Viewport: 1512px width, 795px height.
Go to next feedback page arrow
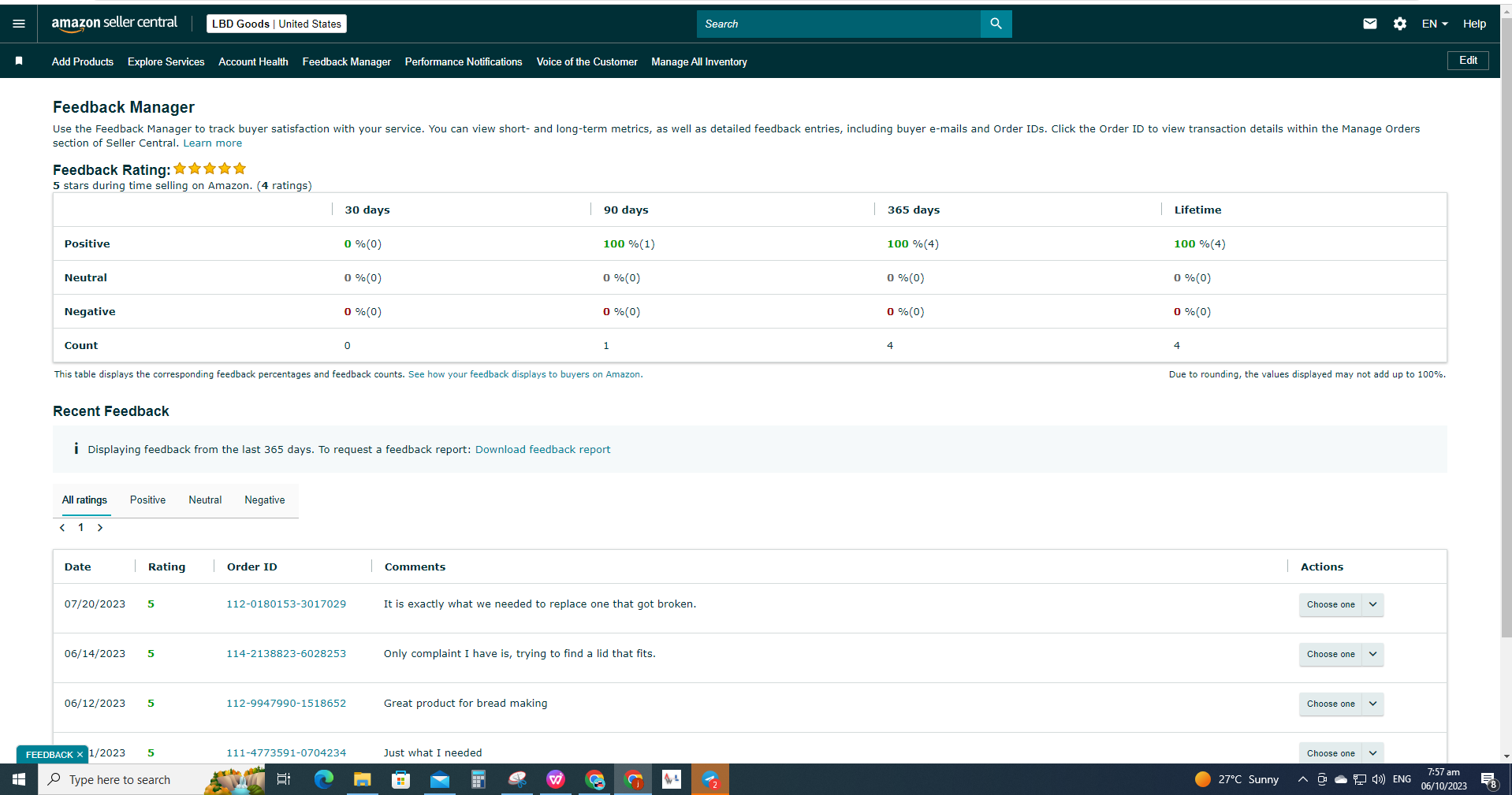pyautogui.click(x=100, y=528)
